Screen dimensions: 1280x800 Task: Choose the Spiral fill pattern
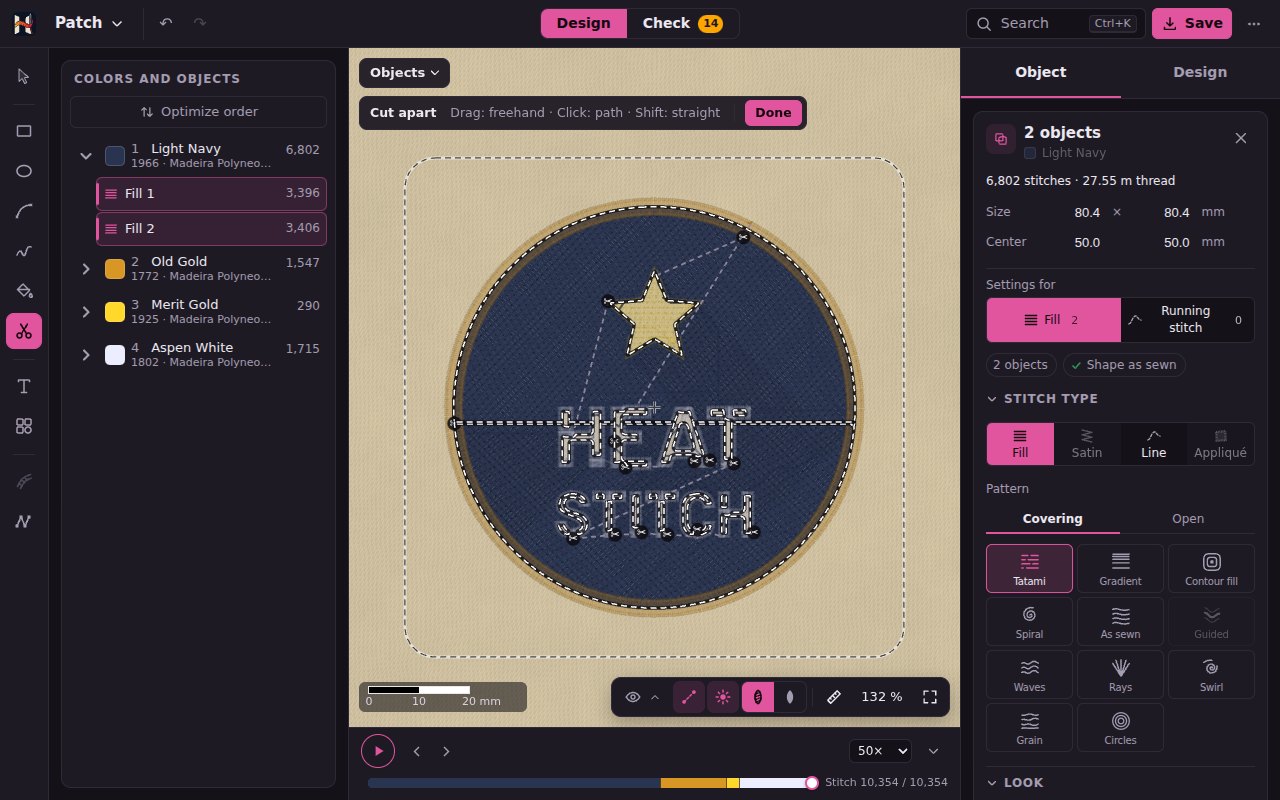(1029, 621)
